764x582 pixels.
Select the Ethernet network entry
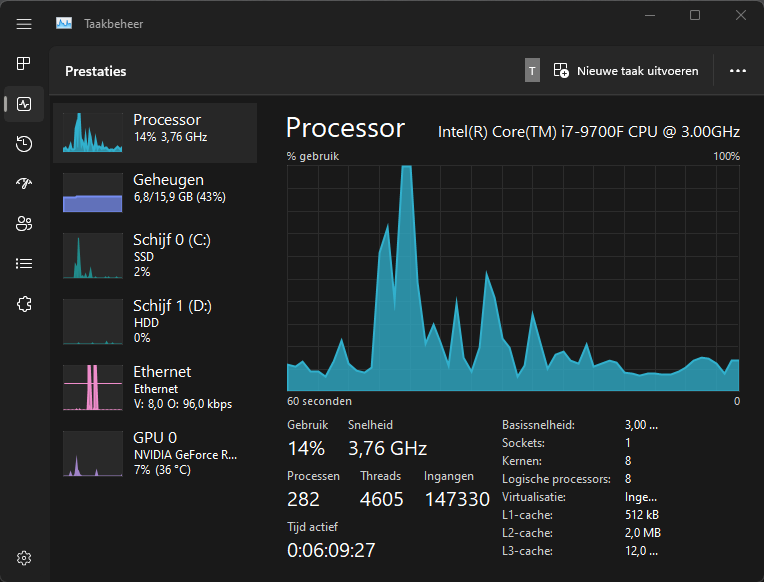tap(155, 387)
